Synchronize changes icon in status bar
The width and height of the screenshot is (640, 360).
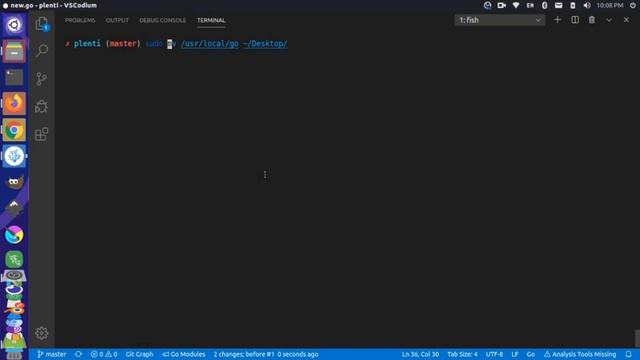[x=78, y=354]
